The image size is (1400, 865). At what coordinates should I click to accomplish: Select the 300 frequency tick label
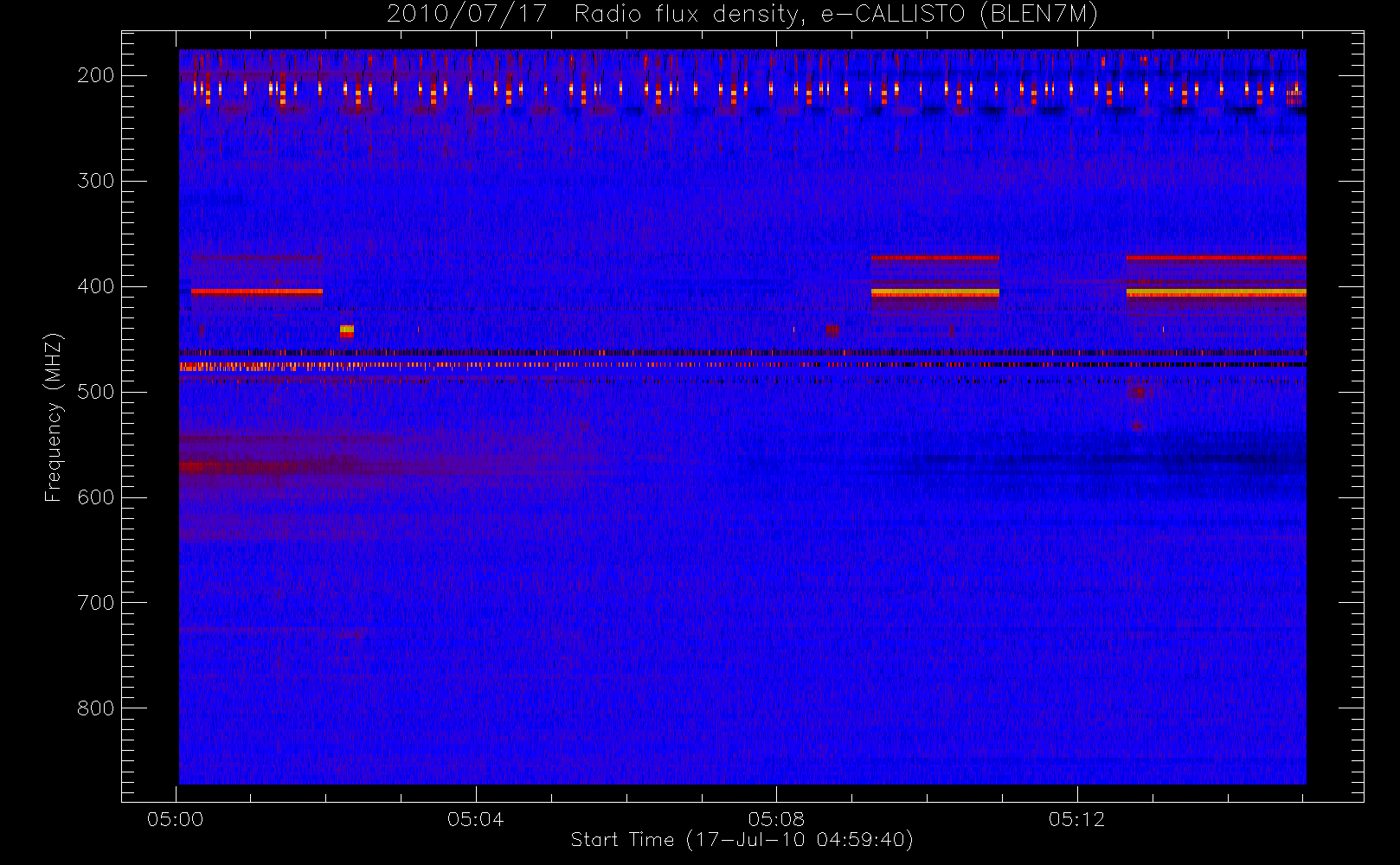(x=96, y=181)
